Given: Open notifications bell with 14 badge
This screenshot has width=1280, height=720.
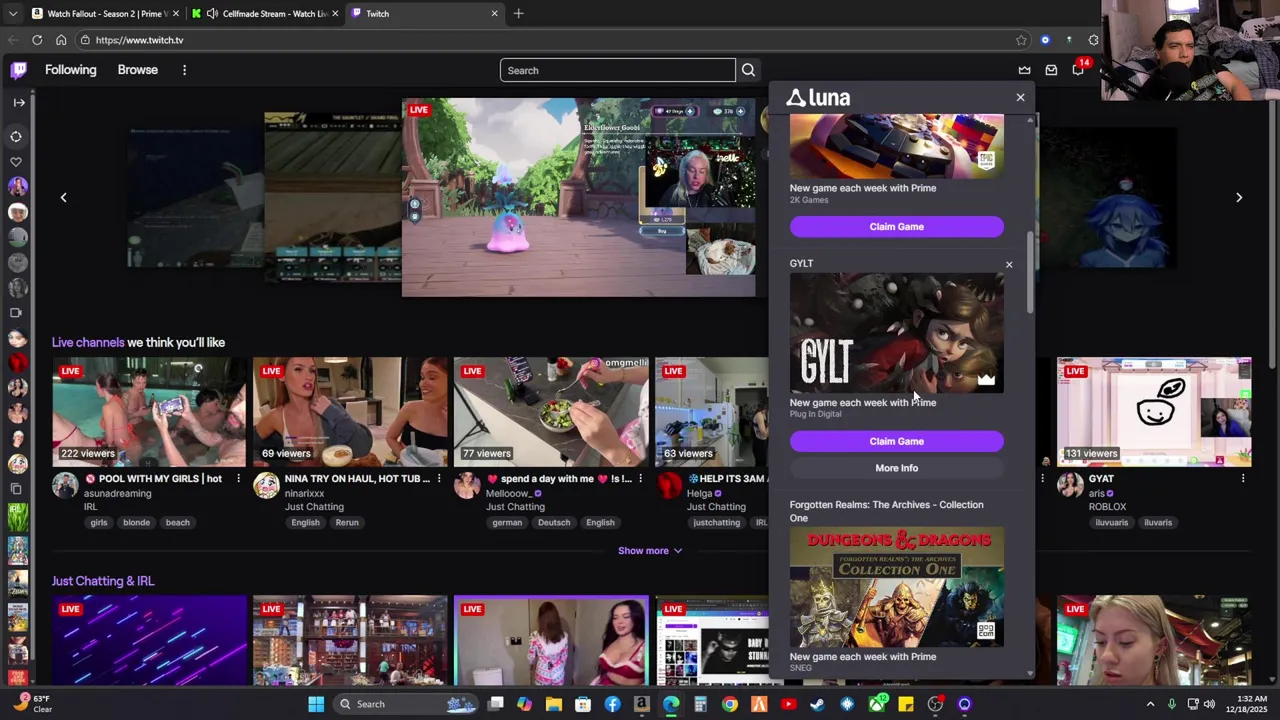Looking at the screenshot, I should pos(1078,69).
